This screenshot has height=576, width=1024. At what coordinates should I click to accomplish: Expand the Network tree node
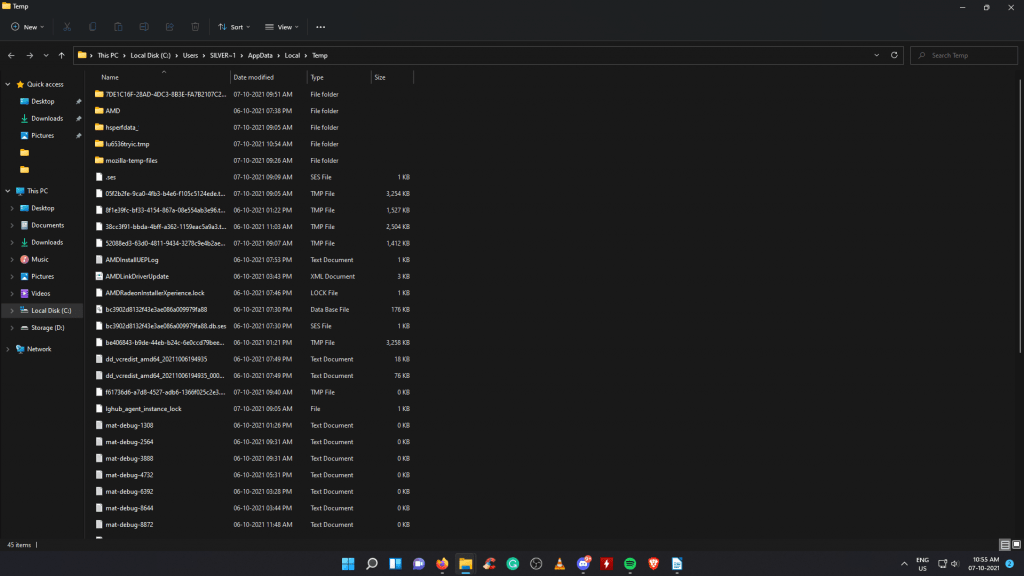tap(8, 349)
